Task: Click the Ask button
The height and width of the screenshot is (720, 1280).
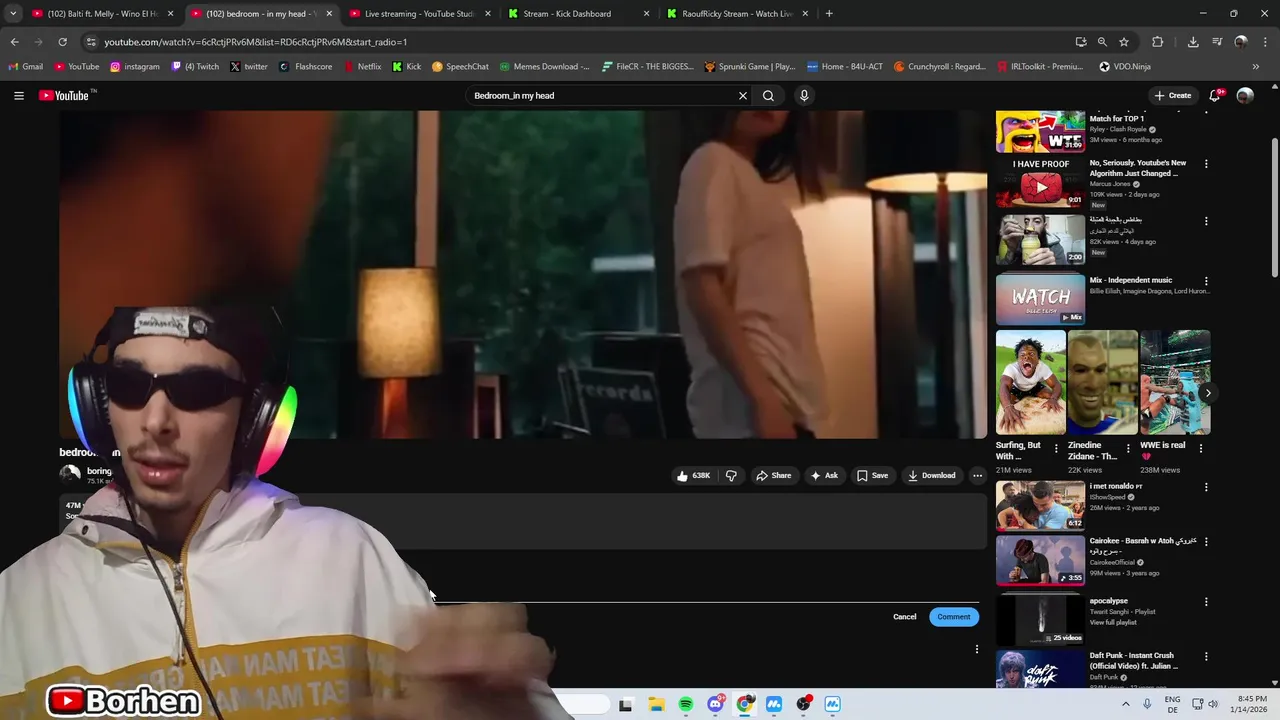Action: click(824, 476)
